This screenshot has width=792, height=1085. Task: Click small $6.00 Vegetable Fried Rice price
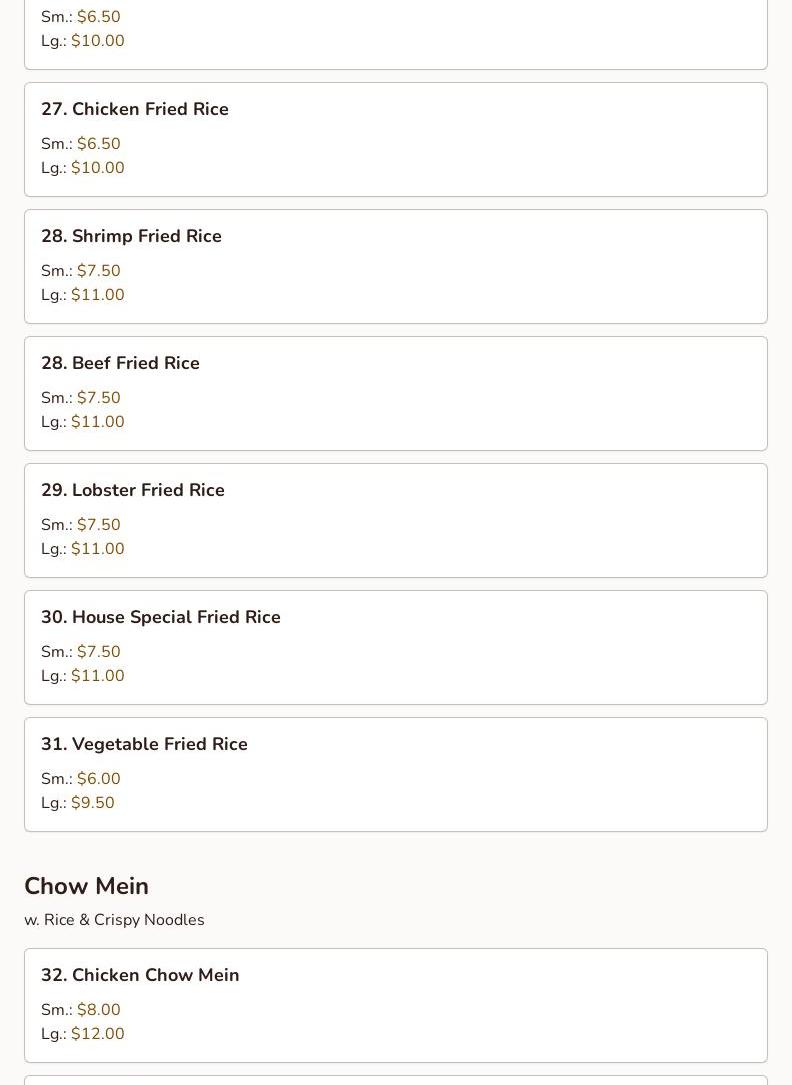tap(98, 778)
